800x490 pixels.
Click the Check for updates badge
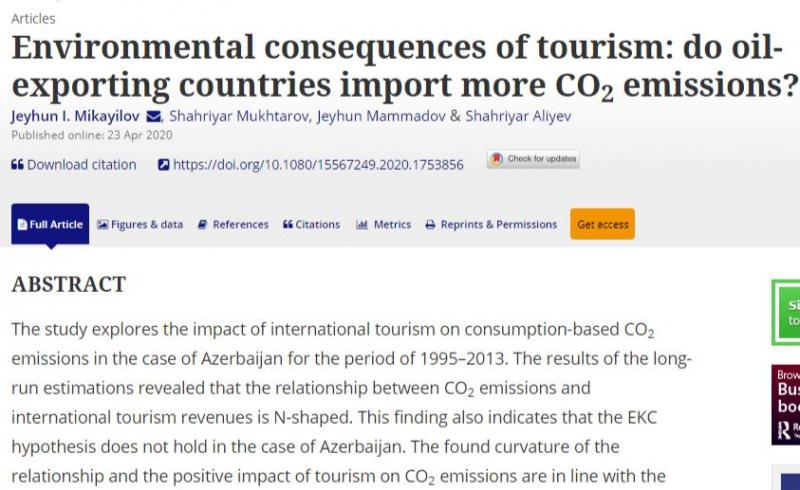point(533,159)
